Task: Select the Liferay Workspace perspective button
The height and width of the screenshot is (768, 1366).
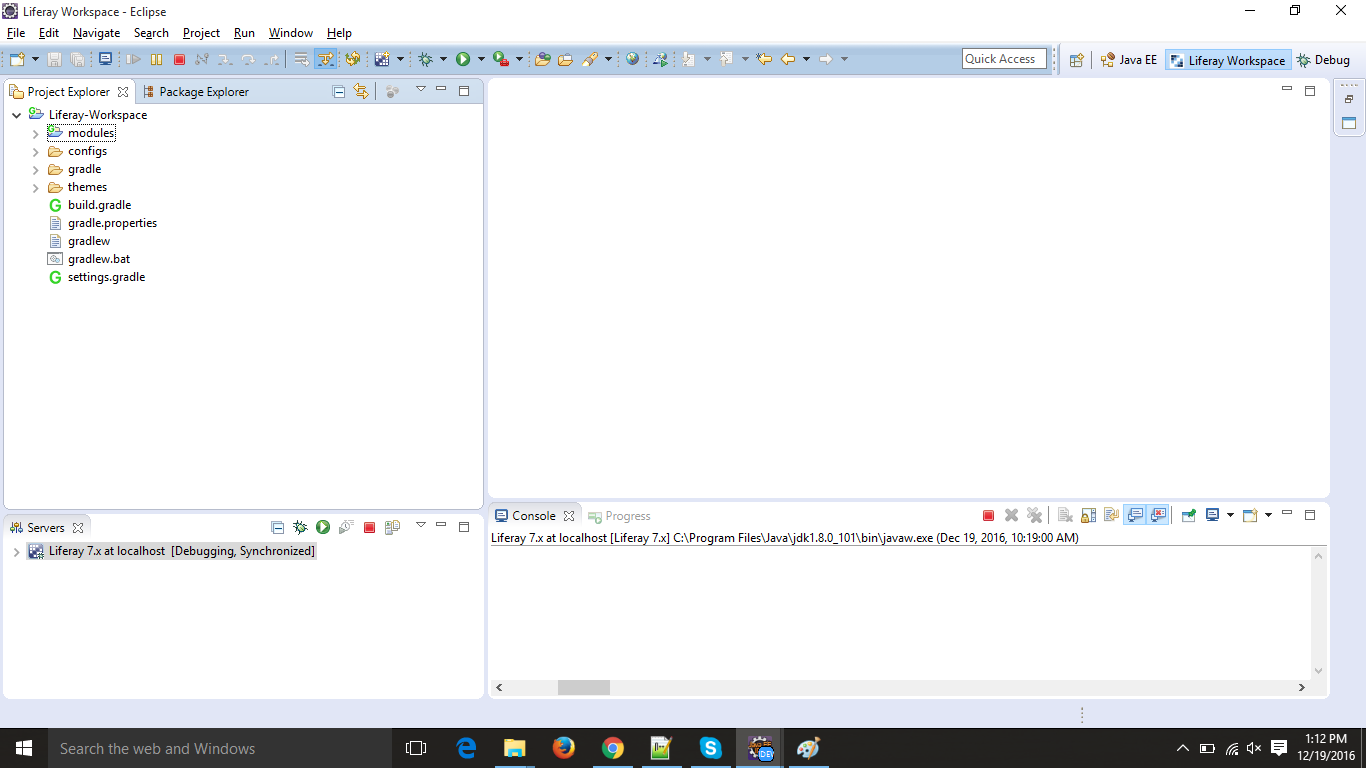Action: (1227, 60)
